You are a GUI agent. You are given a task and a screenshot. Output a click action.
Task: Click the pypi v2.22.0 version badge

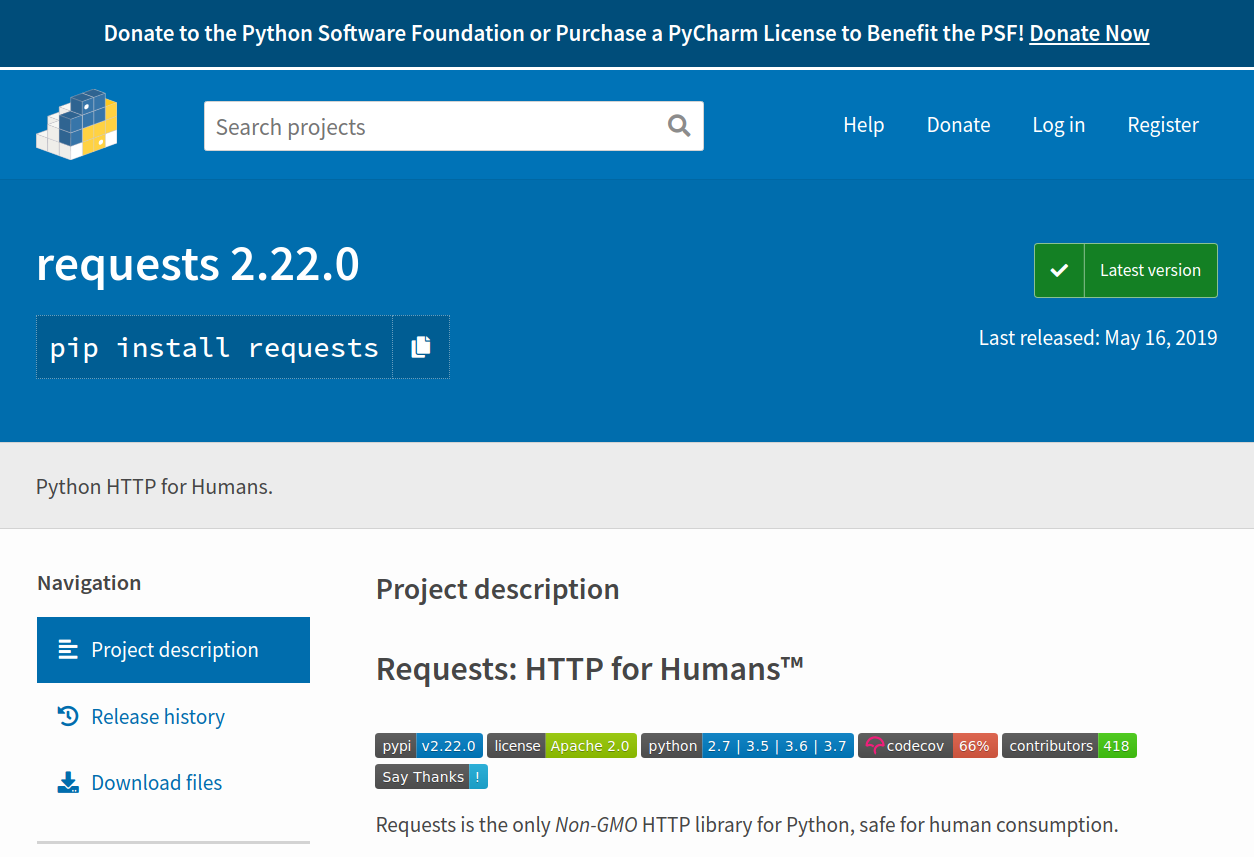click(x=429, y=745)
